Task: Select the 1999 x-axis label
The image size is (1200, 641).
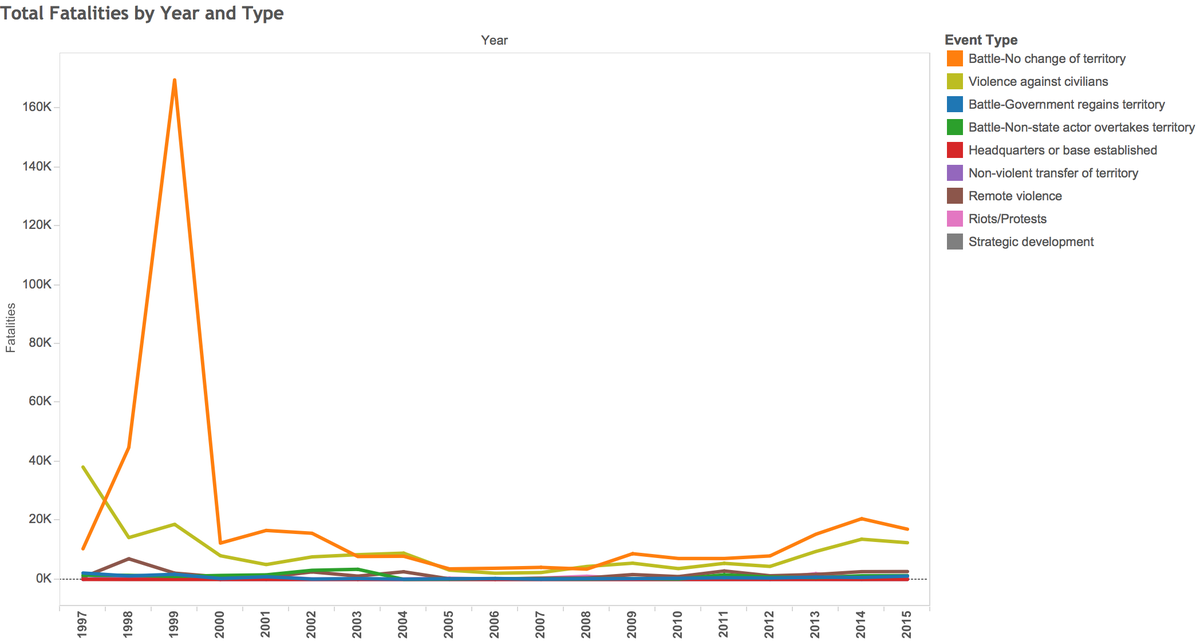Action: click(x=175, y=624)
